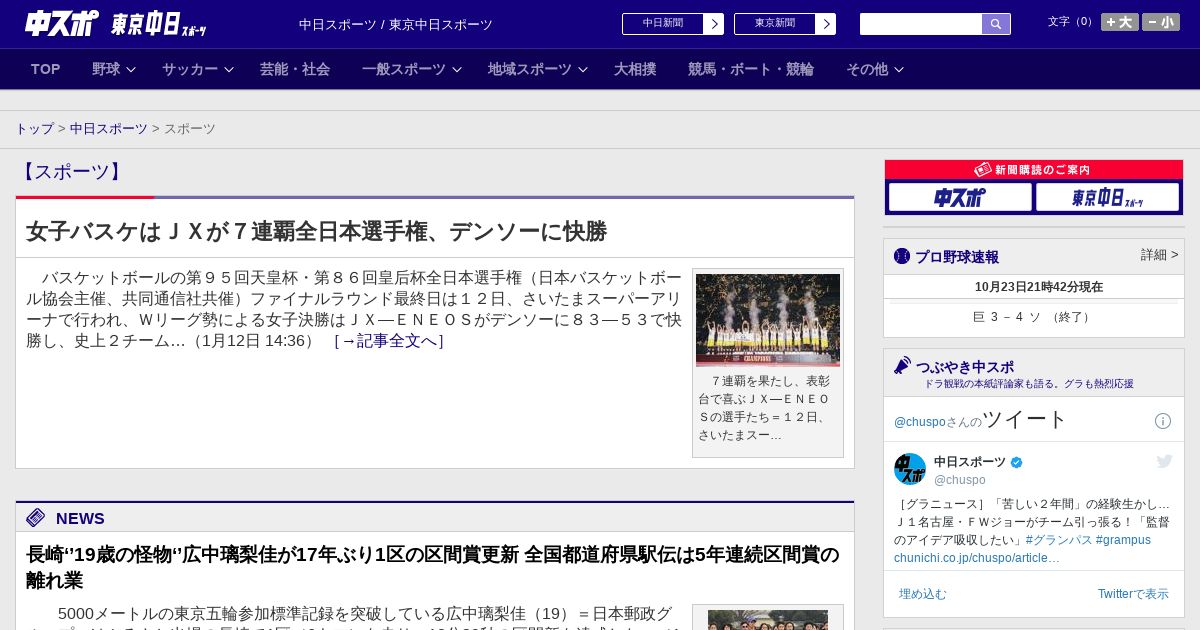Click the Twitter bird icon in tweet
The height and width of the screenshot is (630, 1200).
click(1164, 461)
